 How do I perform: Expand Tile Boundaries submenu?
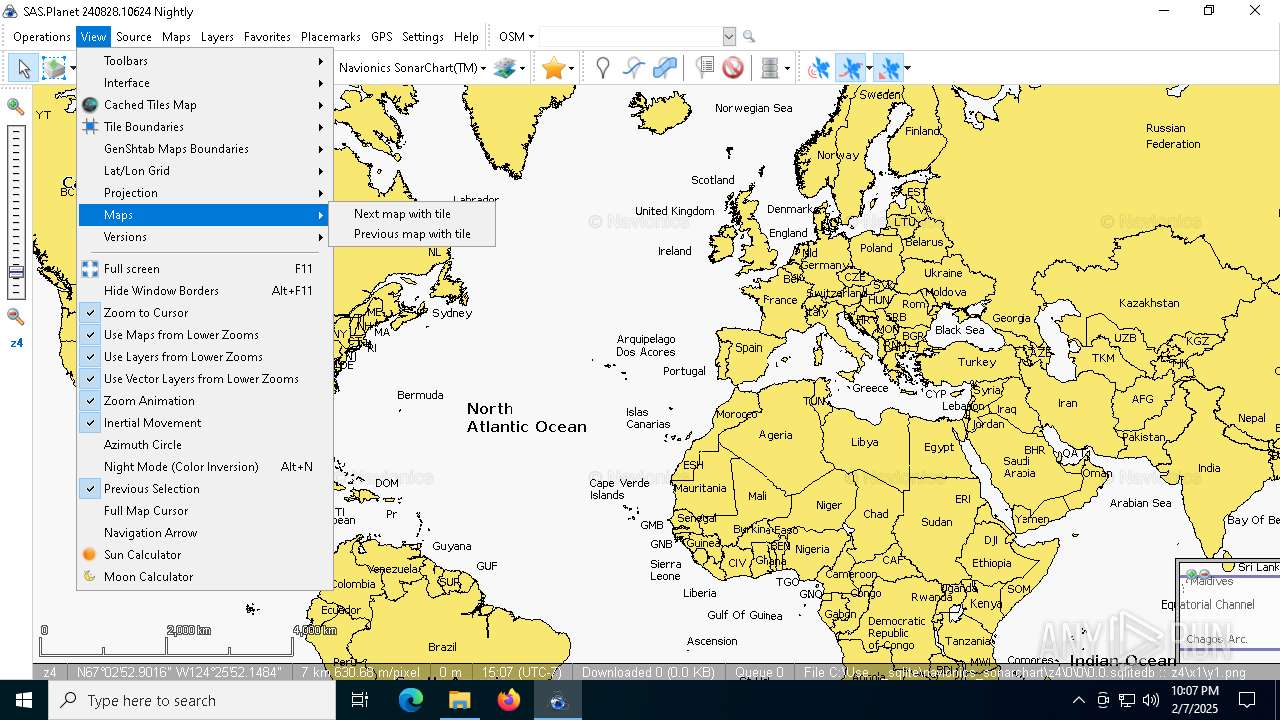point(205,127)
